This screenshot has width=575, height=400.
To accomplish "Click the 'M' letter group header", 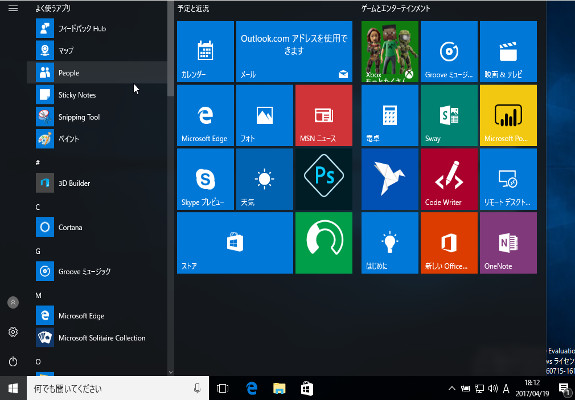I will coord(39,296).
